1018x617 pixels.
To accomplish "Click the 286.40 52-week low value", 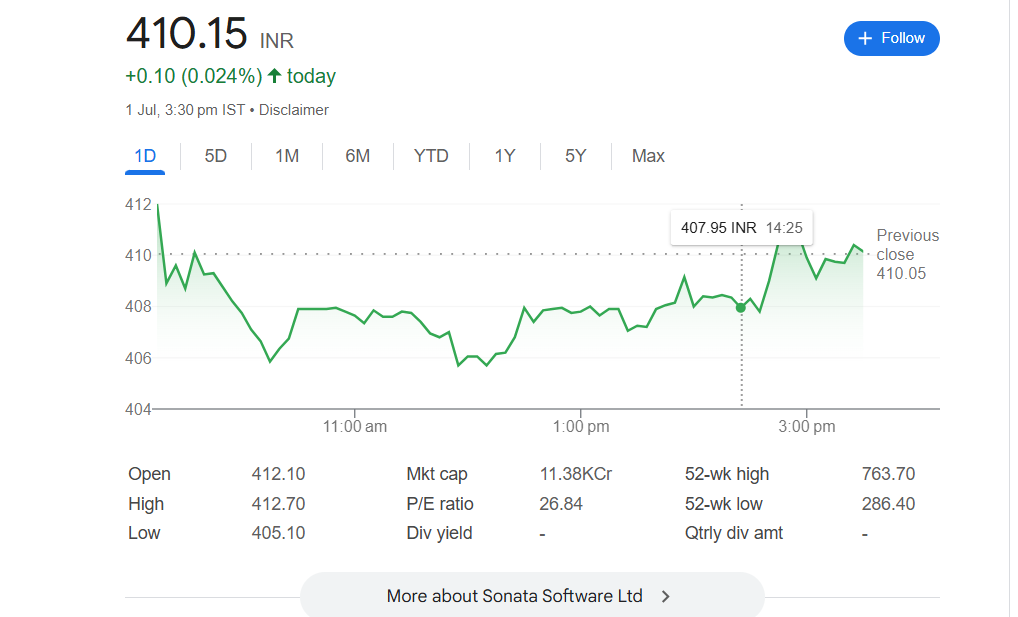I will (x=888, y=504).
